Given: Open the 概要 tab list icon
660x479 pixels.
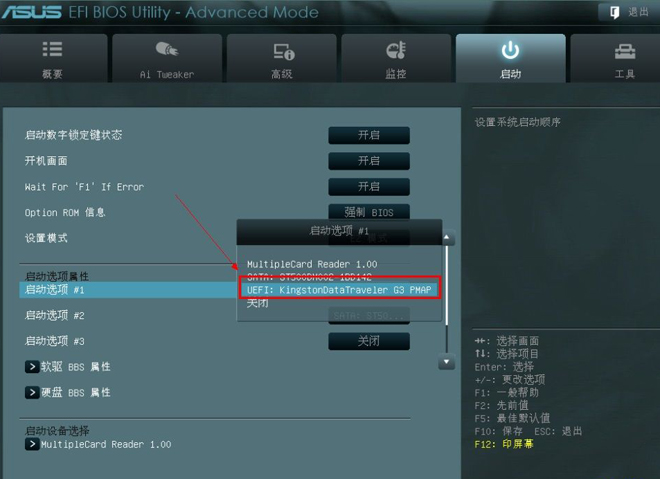Looking at the screenshot, I should pos(52,50).
